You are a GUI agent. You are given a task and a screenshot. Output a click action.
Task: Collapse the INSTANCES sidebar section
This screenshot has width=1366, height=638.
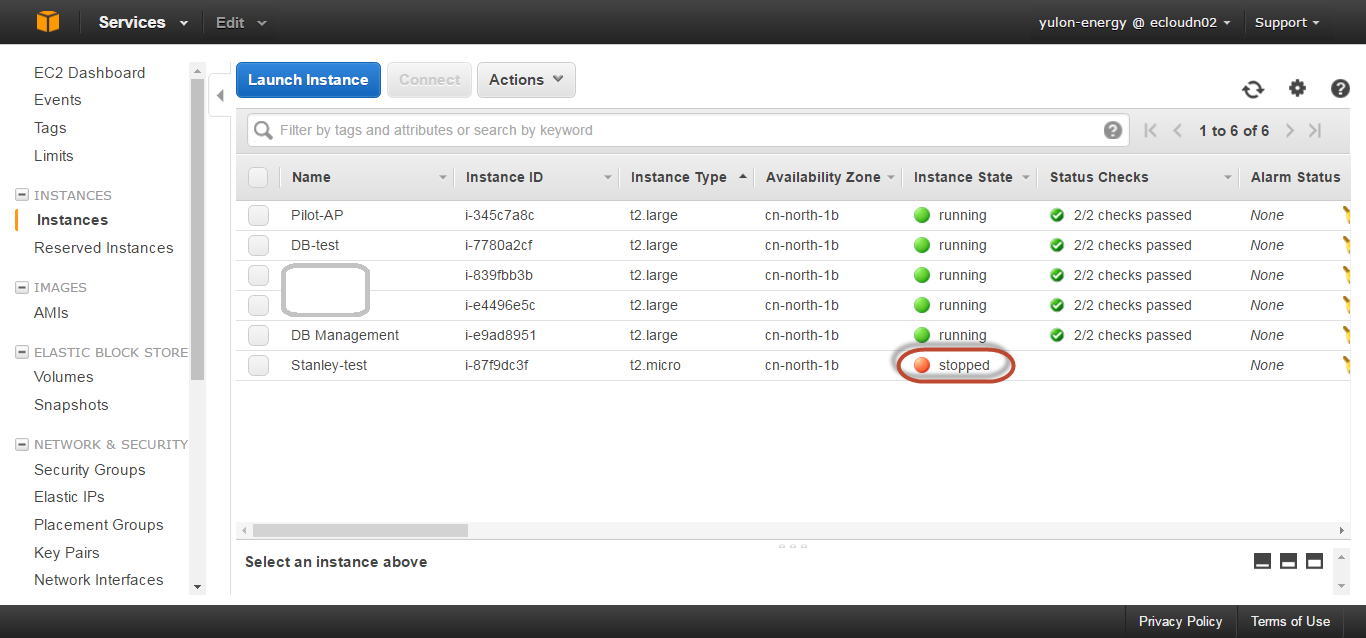tap(22, 195)
